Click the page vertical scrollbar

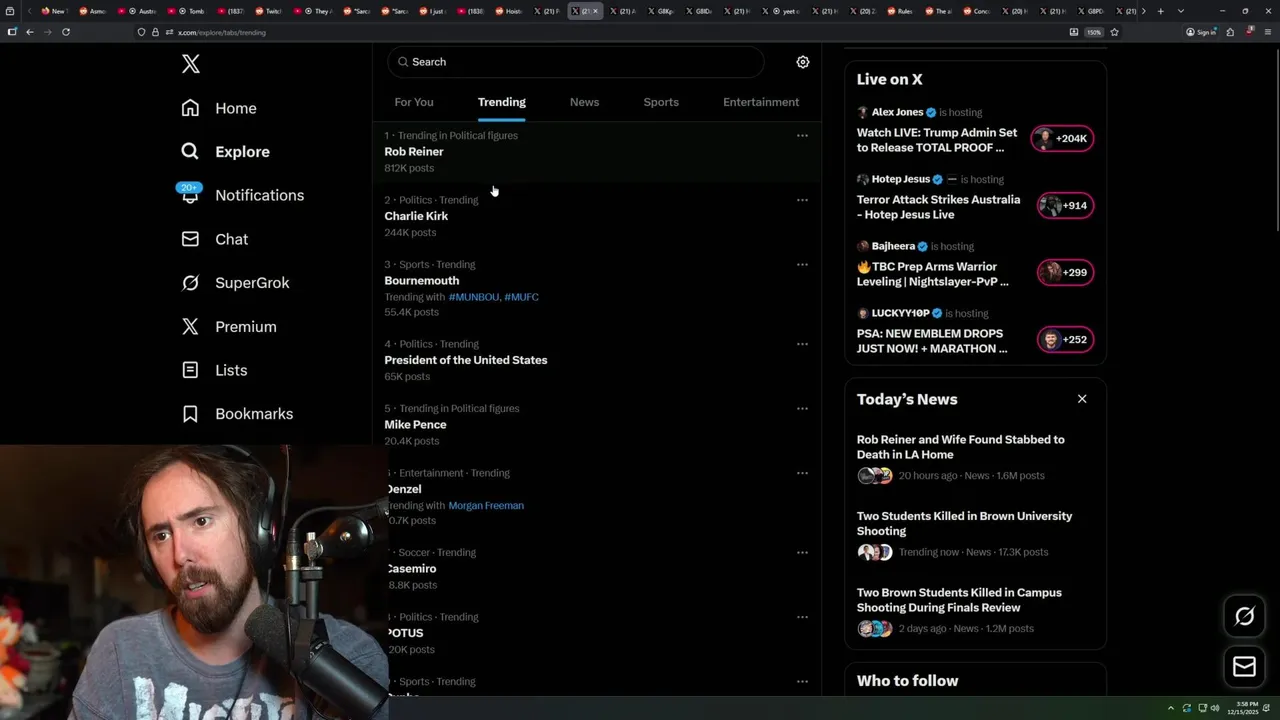[1276, 140]
